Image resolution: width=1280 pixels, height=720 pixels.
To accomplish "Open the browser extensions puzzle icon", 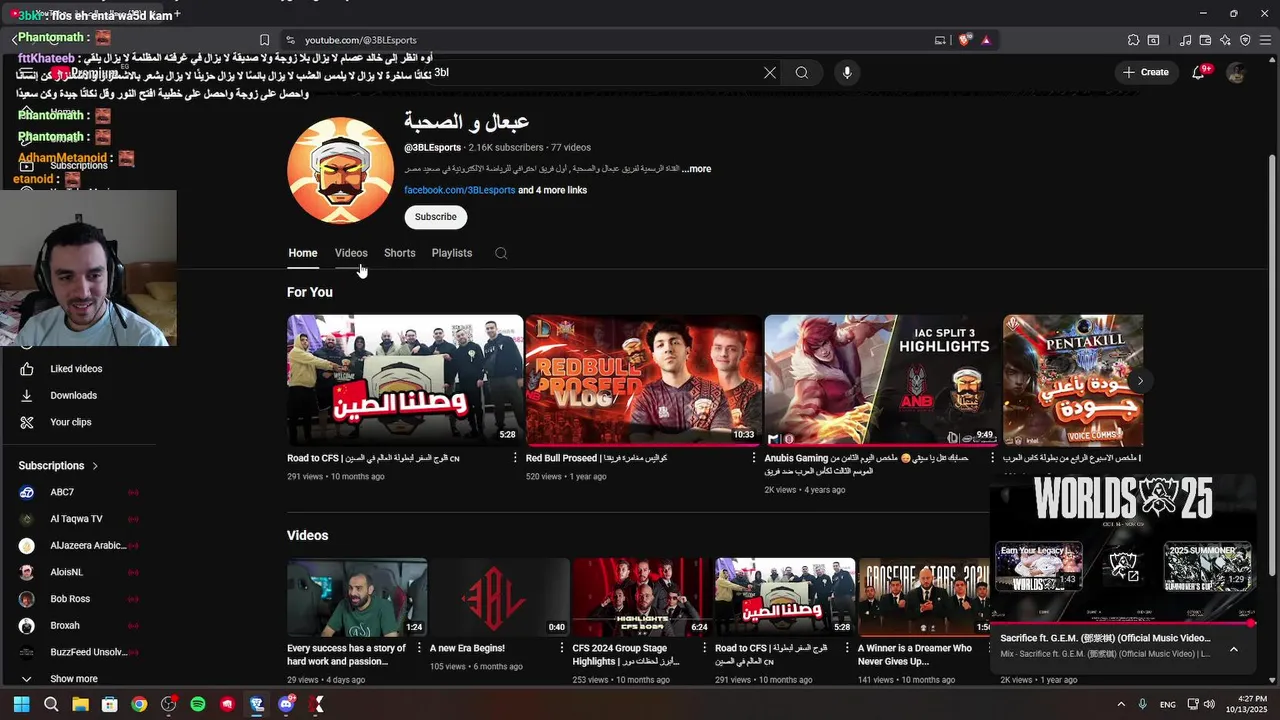I will [1133, 40].
